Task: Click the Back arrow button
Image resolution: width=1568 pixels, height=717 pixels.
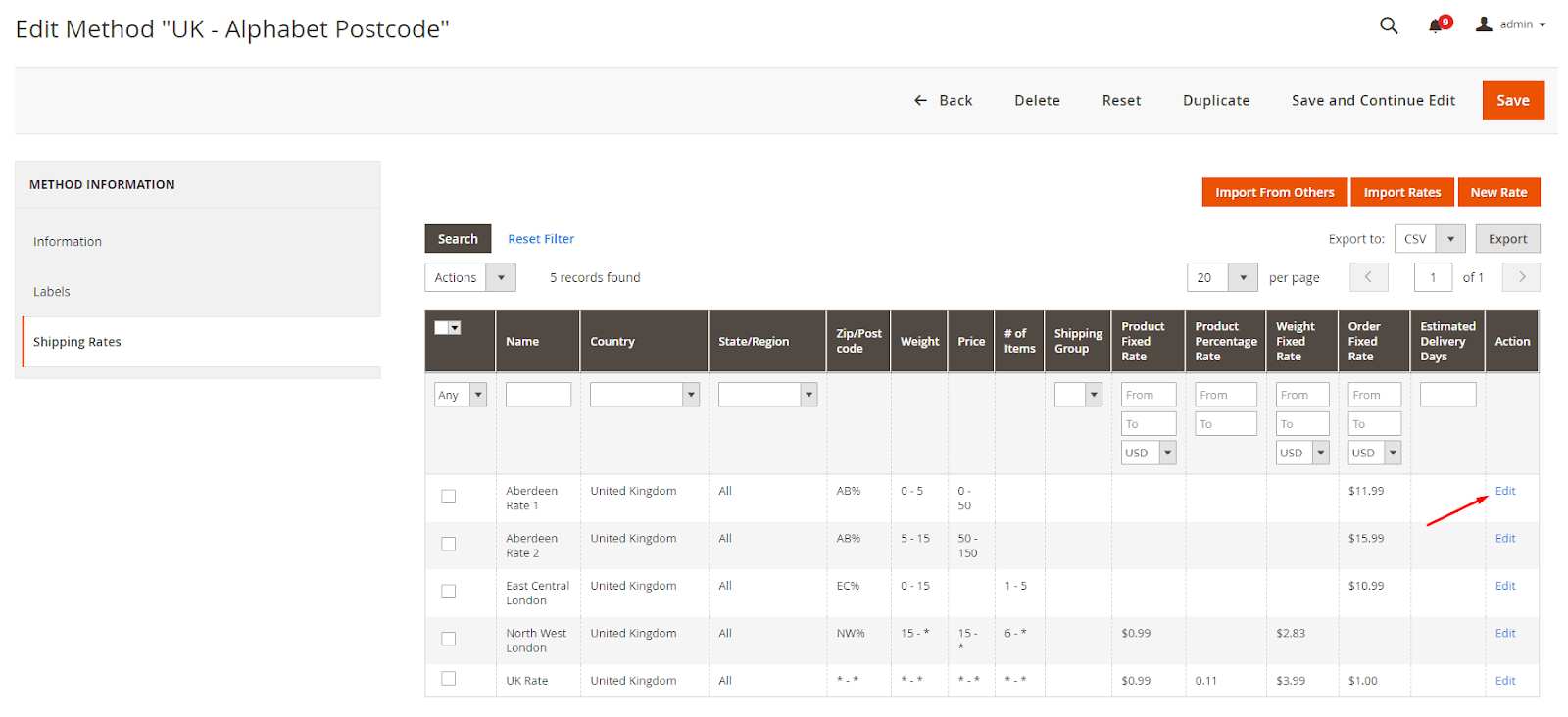Action: [943, 100]
